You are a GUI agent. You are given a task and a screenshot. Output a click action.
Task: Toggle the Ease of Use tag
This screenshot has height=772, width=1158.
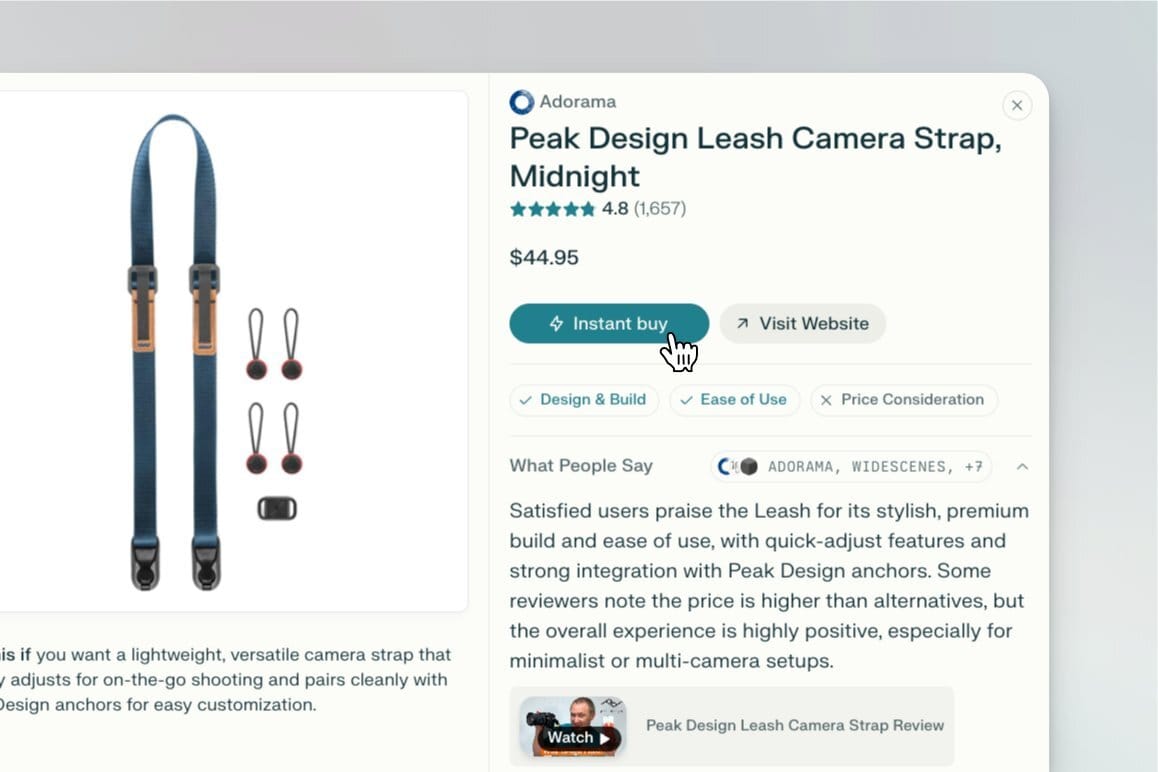(734, 400)
